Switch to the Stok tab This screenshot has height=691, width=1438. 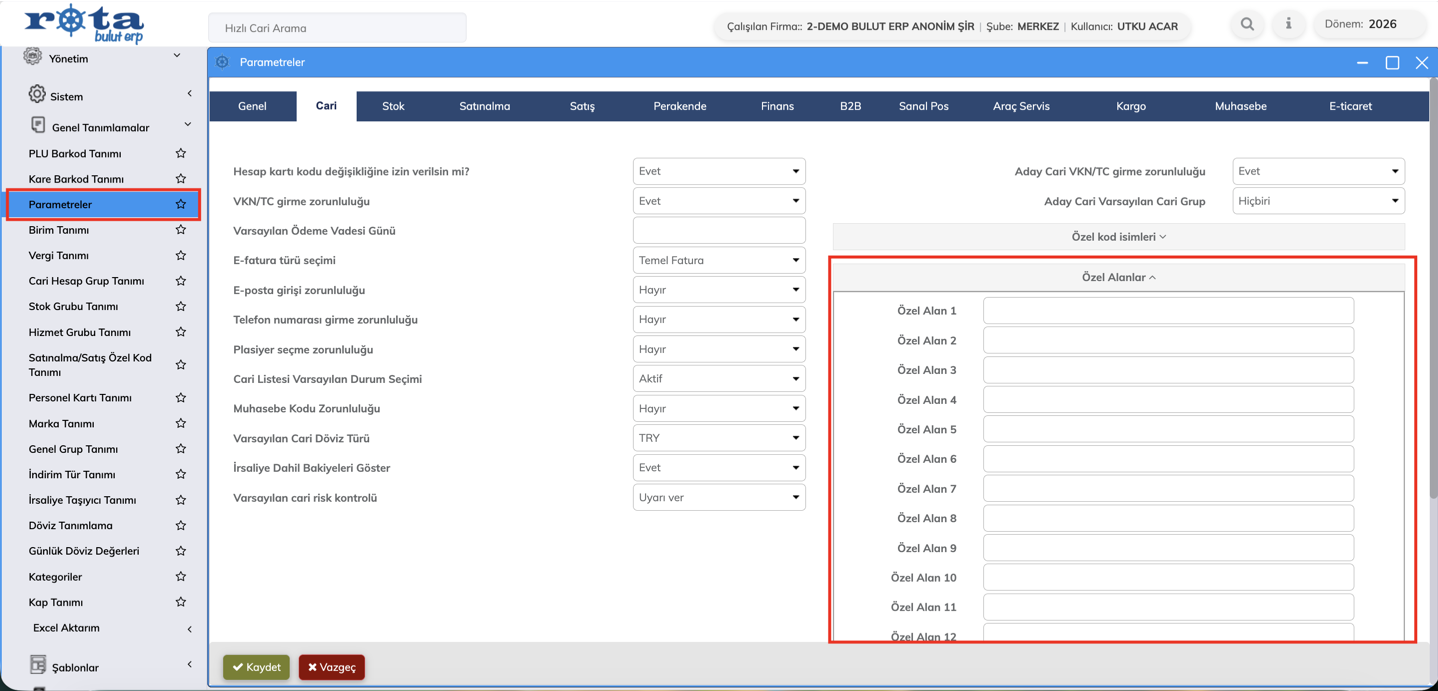pos(393,106)
